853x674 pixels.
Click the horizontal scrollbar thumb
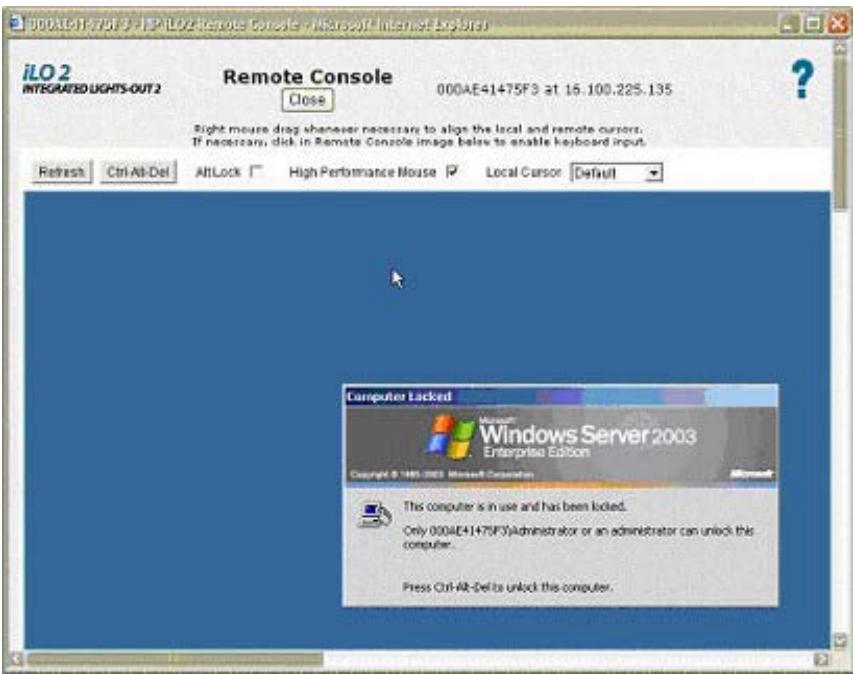click(x=174, y=659)
